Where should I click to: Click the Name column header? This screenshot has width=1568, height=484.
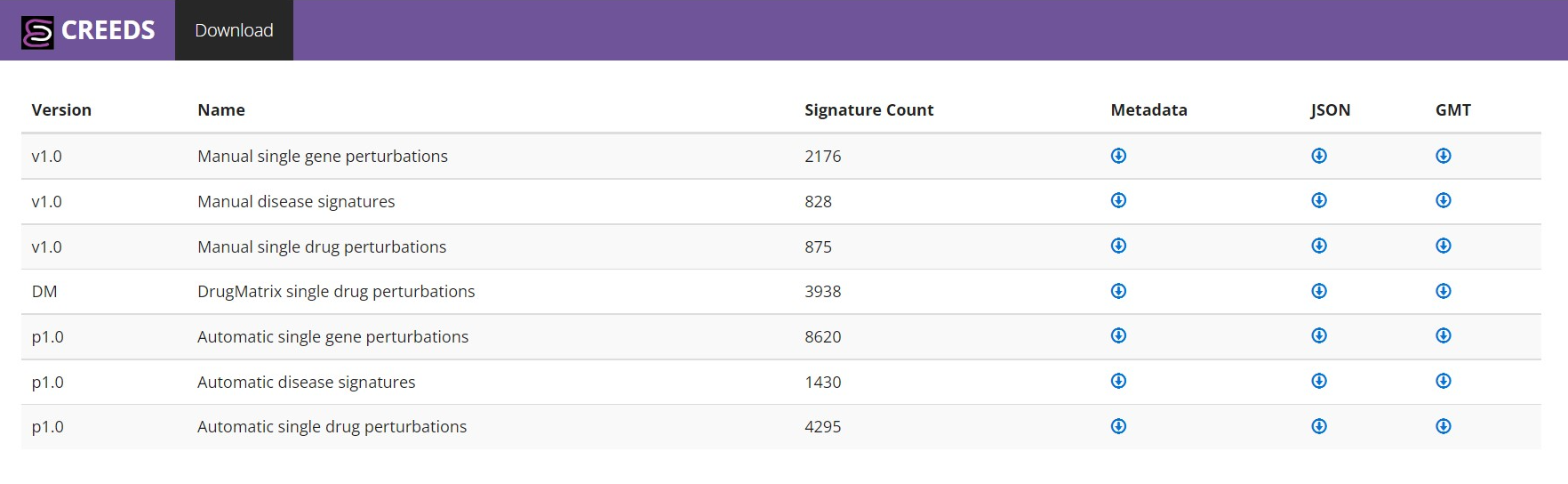click(x=221, y=110)
